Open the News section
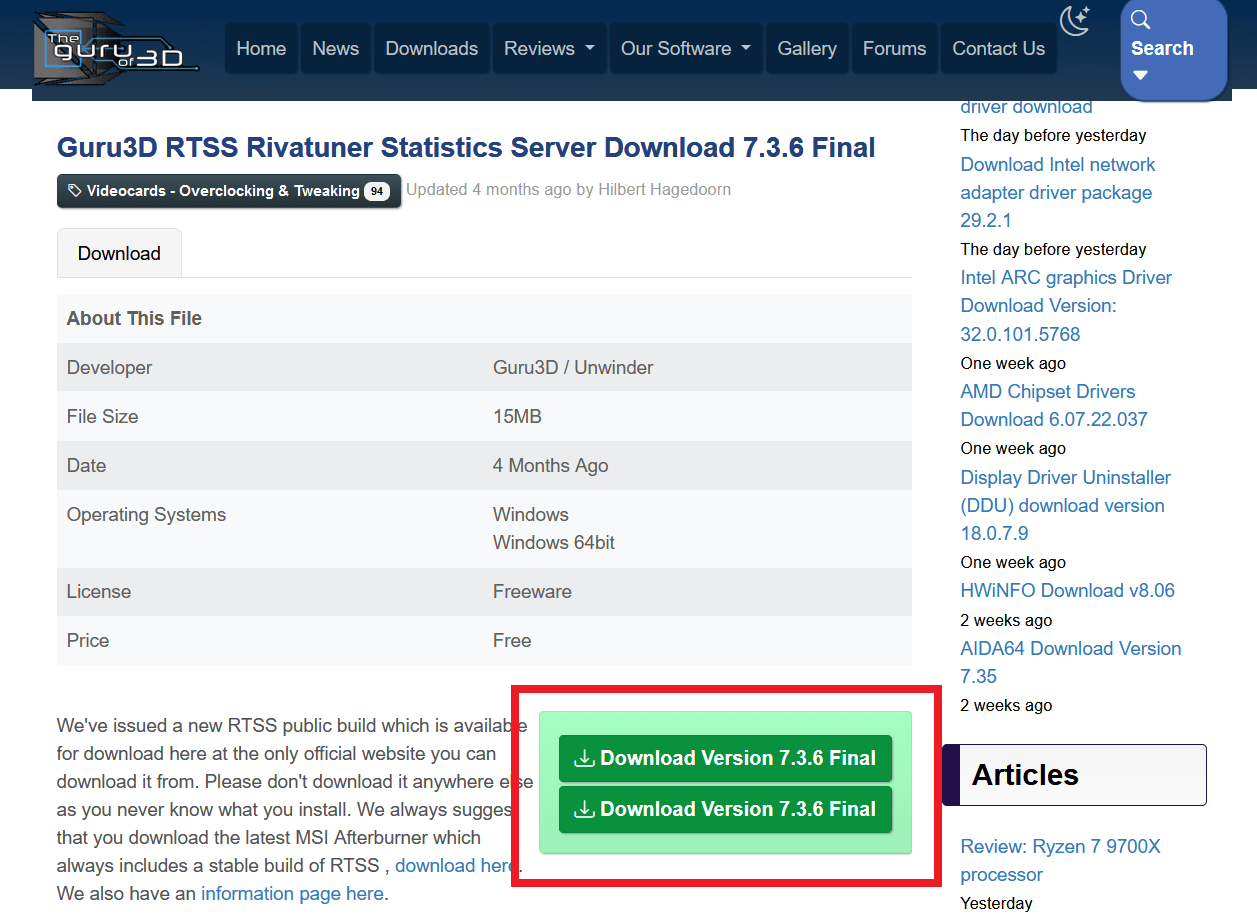The height and width of the screenshot is (916, 1257). coord(336,48)
